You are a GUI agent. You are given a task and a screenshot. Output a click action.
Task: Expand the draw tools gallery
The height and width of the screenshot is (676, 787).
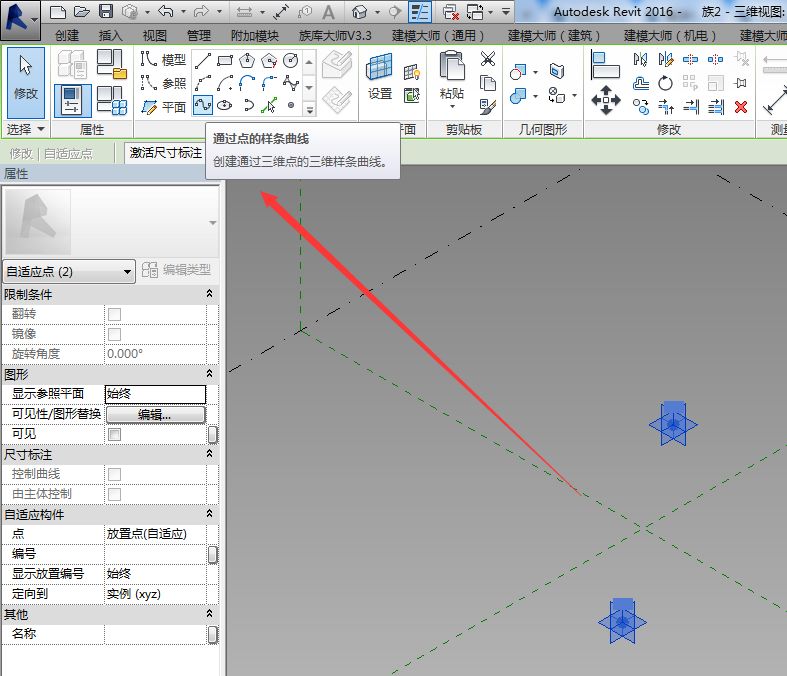pyautogui.click(x=310, y=109)
